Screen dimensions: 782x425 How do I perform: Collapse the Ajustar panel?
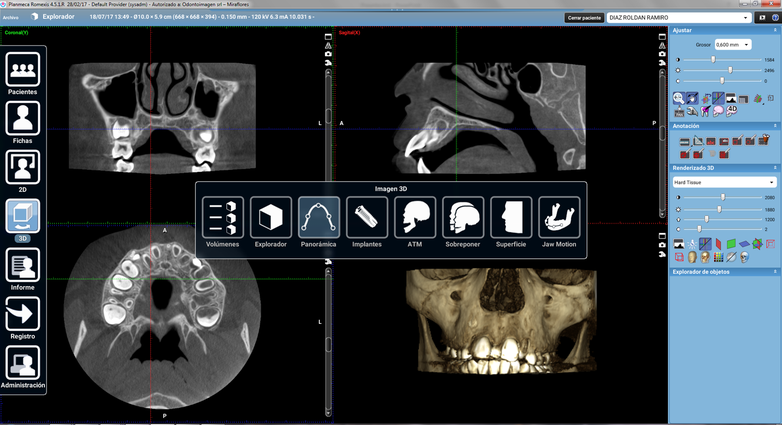pos(775,30)
